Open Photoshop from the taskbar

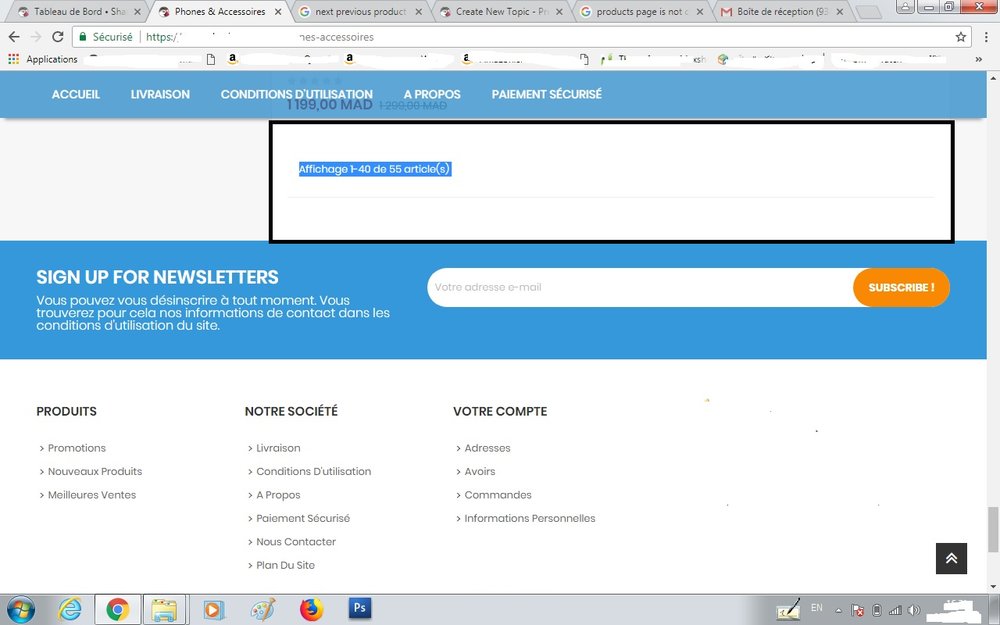coord(360,608)
